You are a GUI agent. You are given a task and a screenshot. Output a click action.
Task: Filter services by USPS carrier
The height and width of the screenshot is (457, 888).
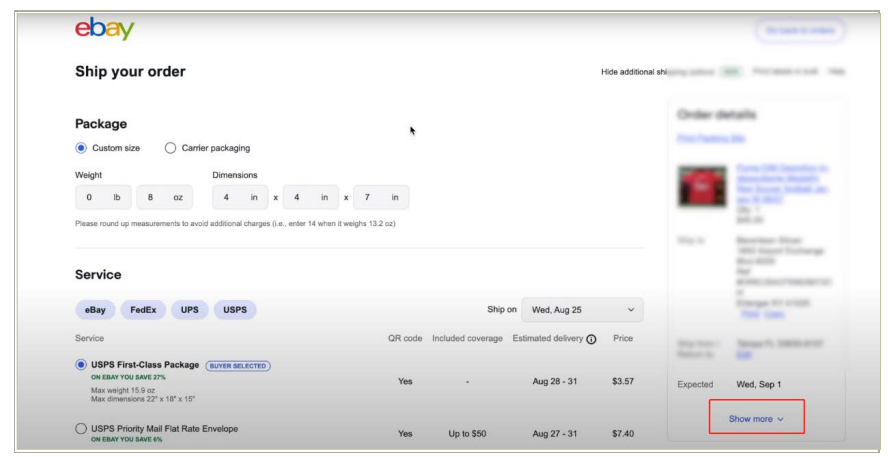point(235,310)
